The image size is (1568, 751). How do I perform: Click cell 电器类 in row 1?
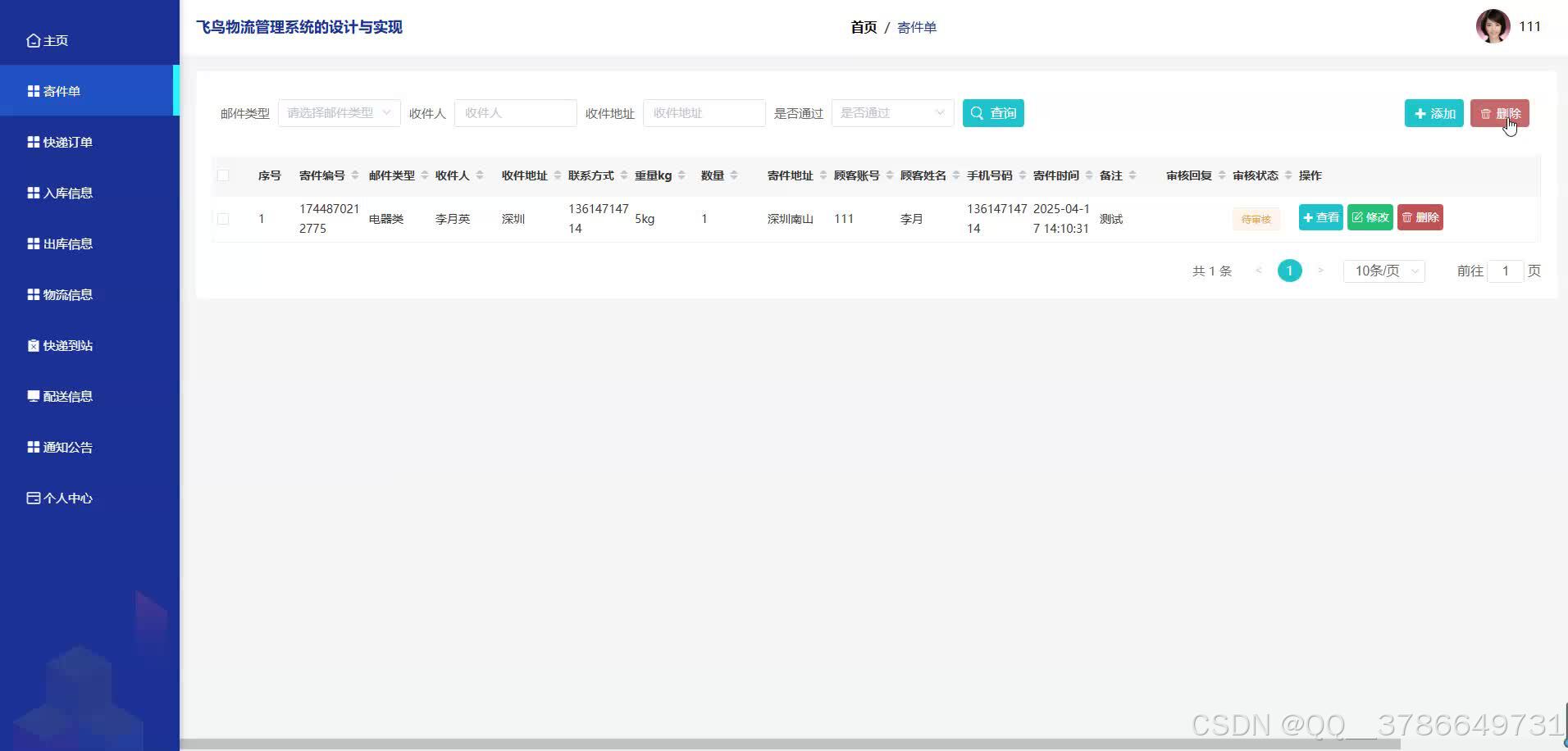[386, 219]
